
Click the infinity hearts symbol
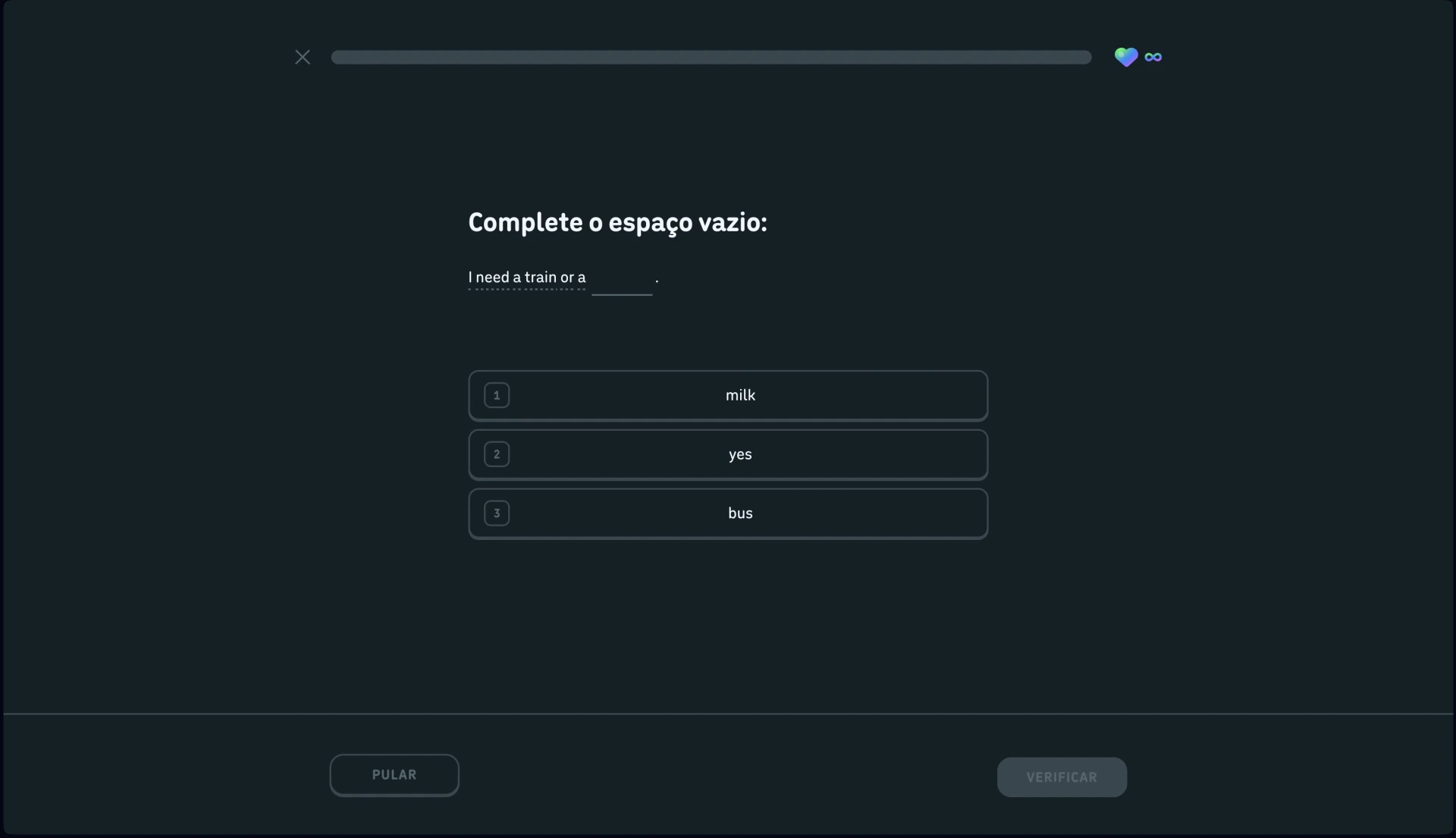(1153, 57)
